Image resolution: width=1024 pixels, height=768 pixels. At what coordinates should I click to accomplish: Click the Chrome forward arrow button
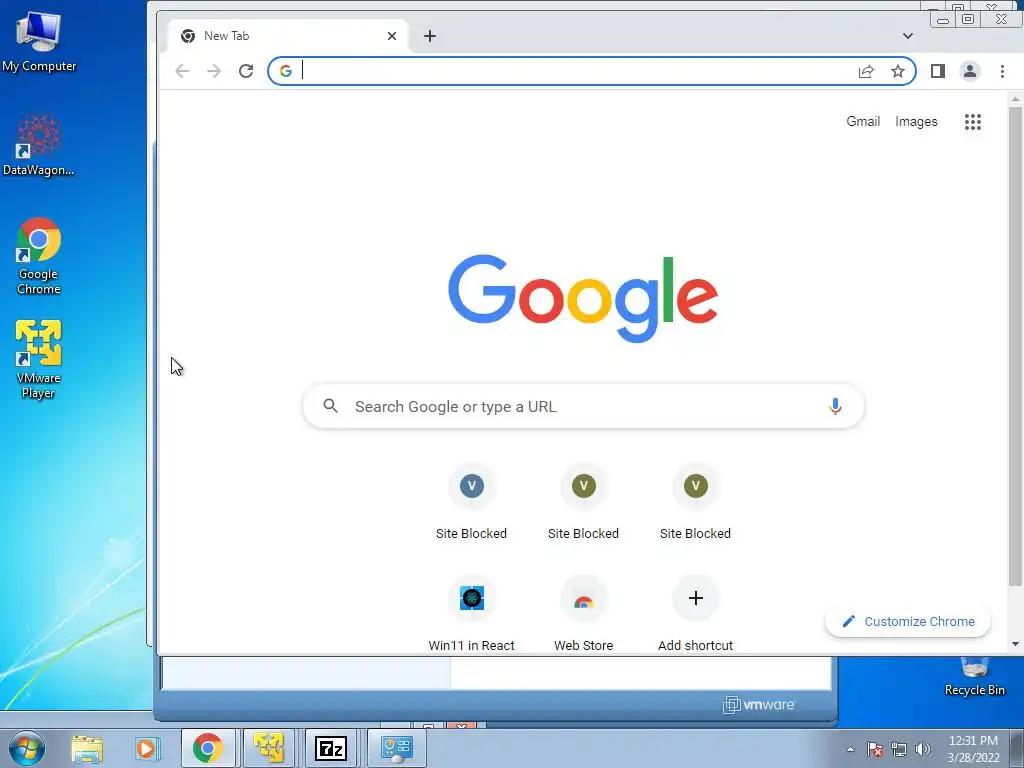click(214, 71)
